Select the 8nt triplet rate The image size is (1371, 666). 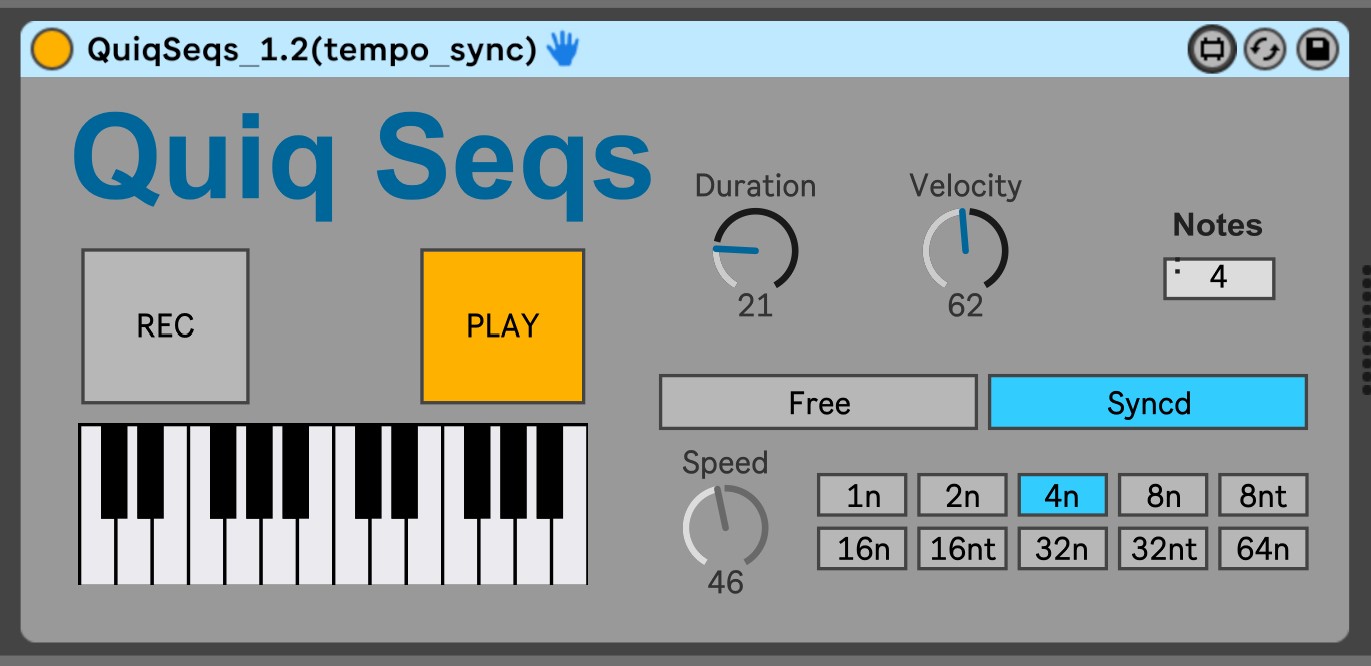[1262, 495]
